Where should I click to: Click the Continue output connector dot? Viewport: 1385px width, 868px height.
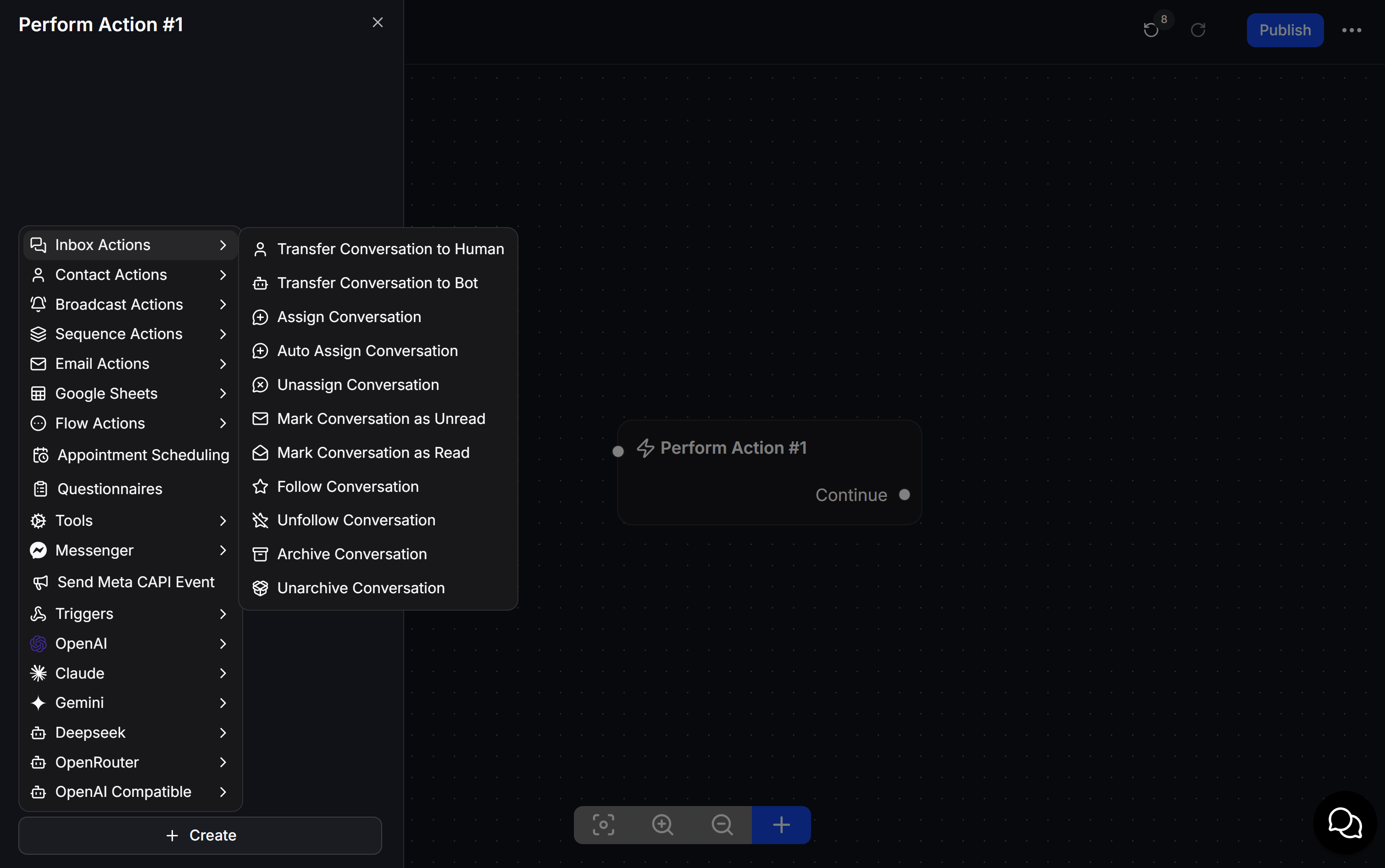pos(905,494)
